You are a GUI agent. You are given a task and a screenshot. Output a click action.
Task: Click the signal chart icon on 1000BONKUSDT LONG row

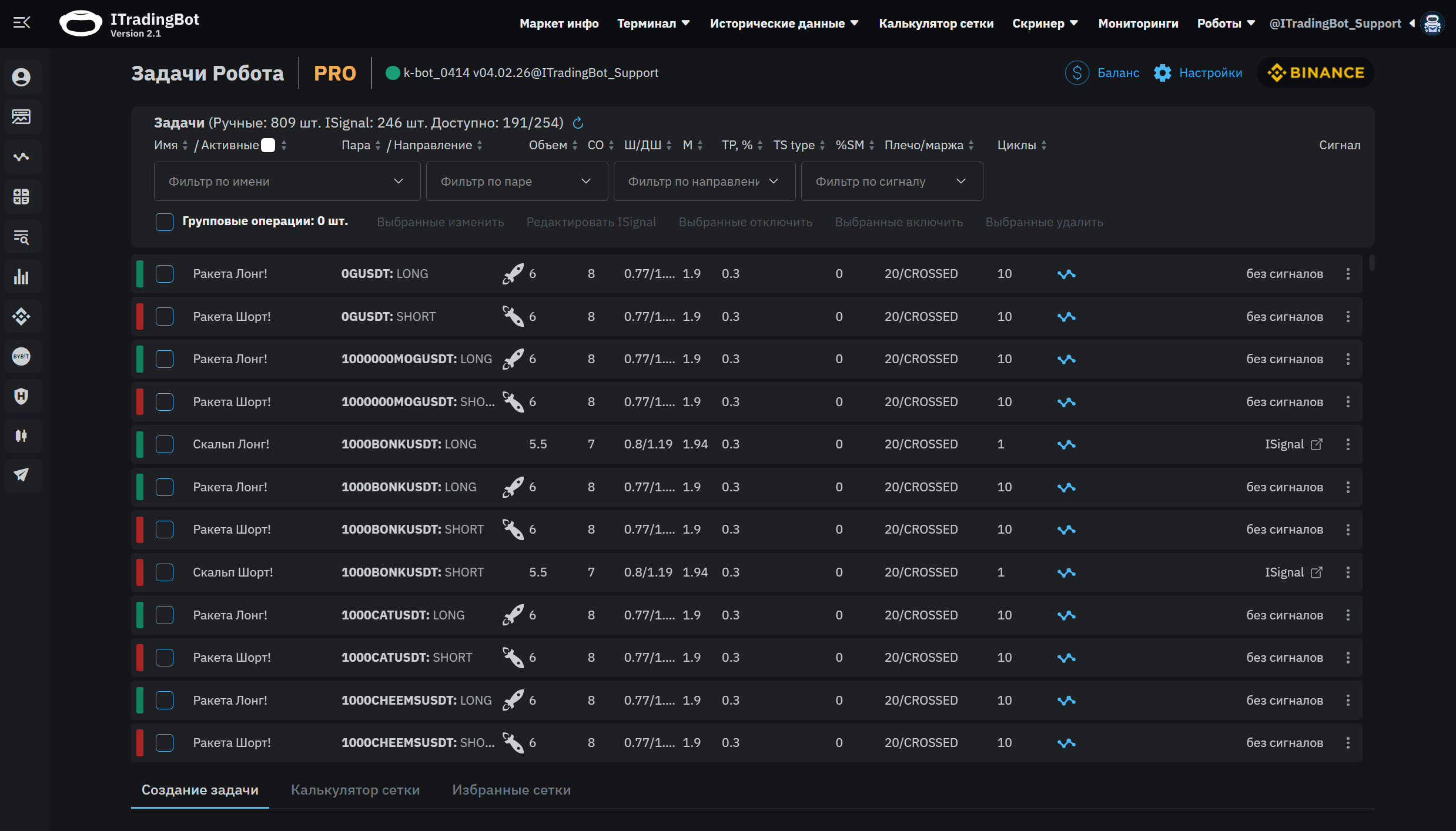coord(1067,444)
